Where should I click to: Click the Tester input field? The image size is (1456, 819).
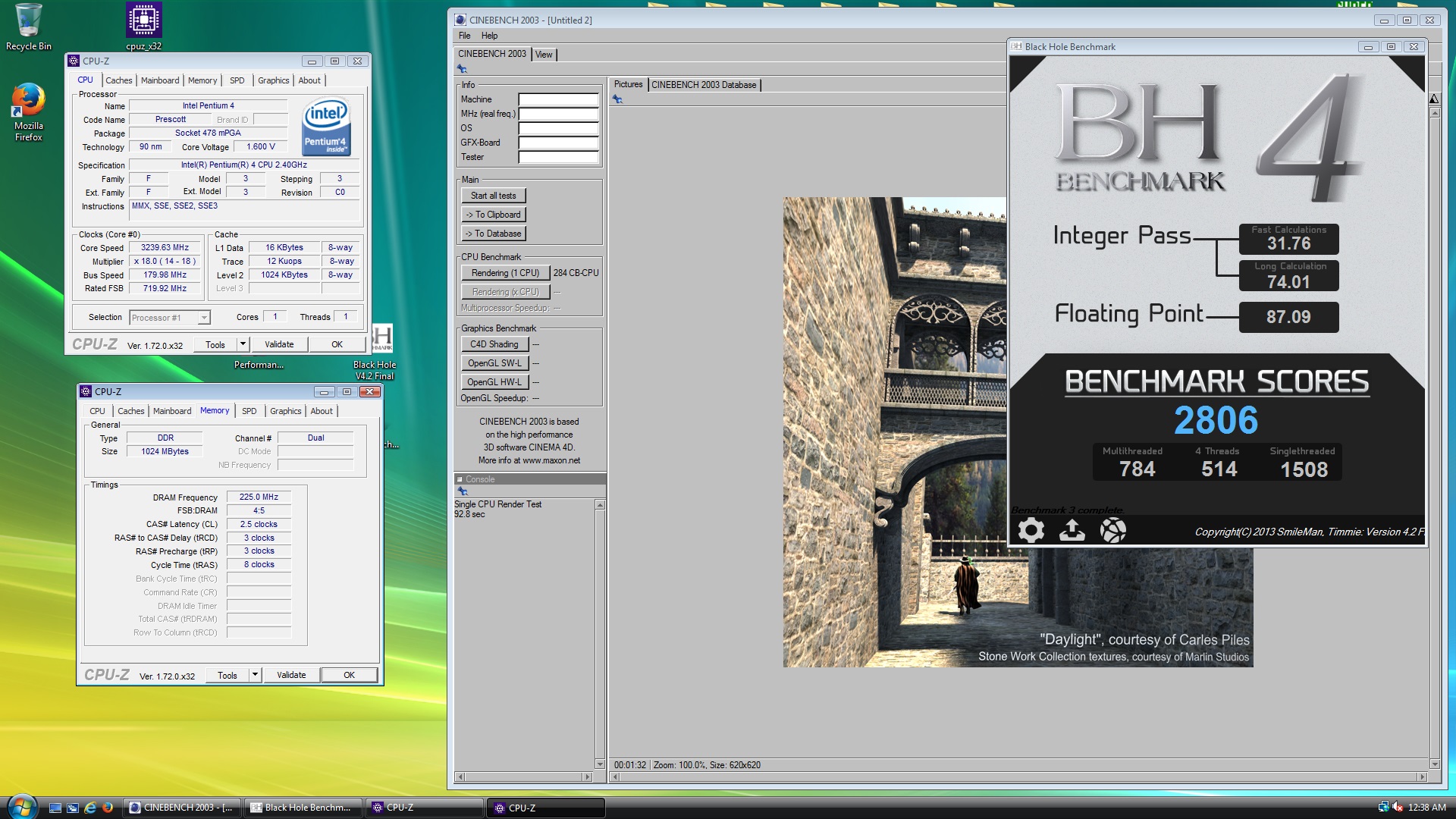[558, 157]
